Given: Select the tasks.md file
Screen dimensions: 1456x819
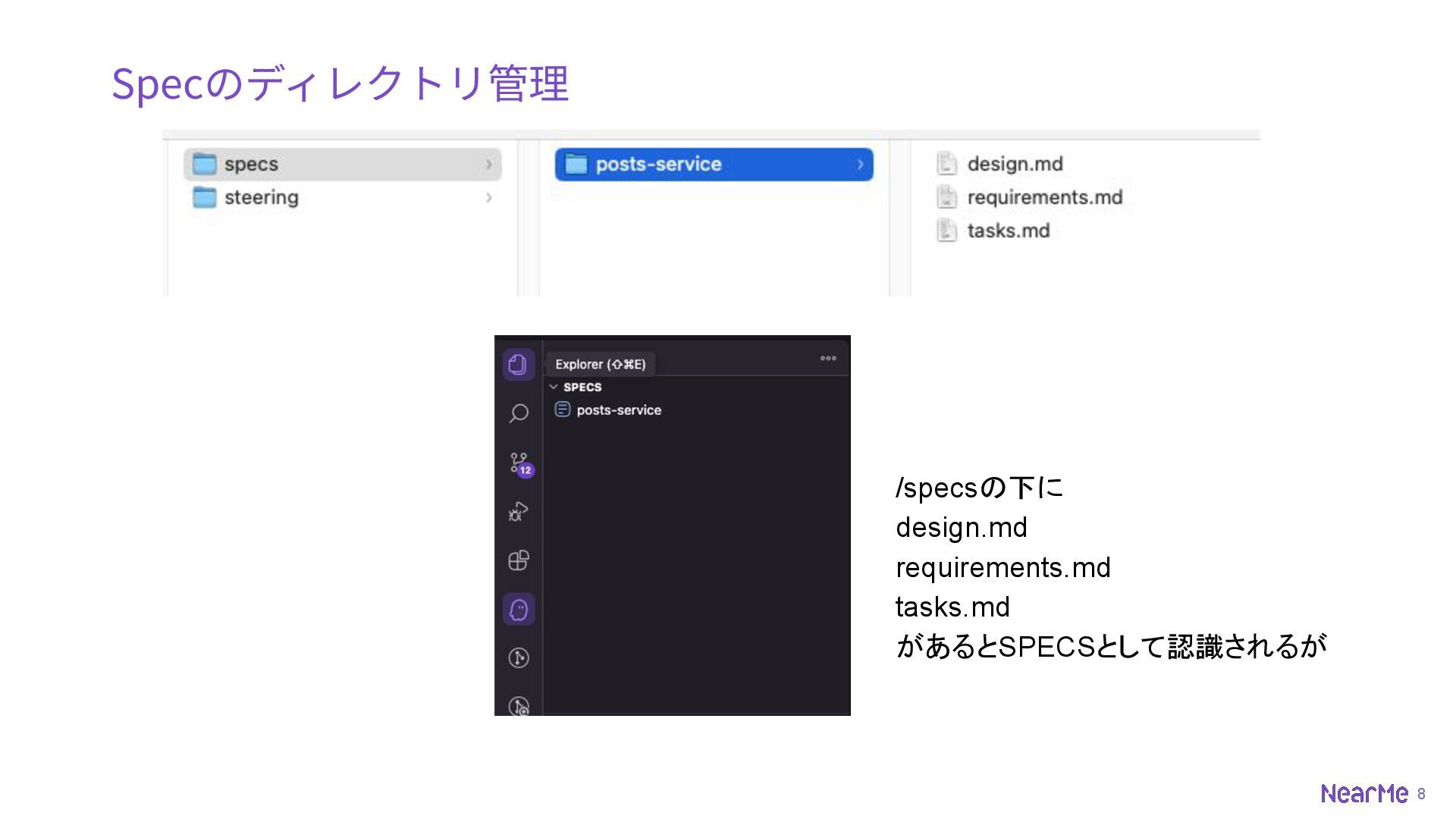Looking at the screenshot, I should point(1008,231).
